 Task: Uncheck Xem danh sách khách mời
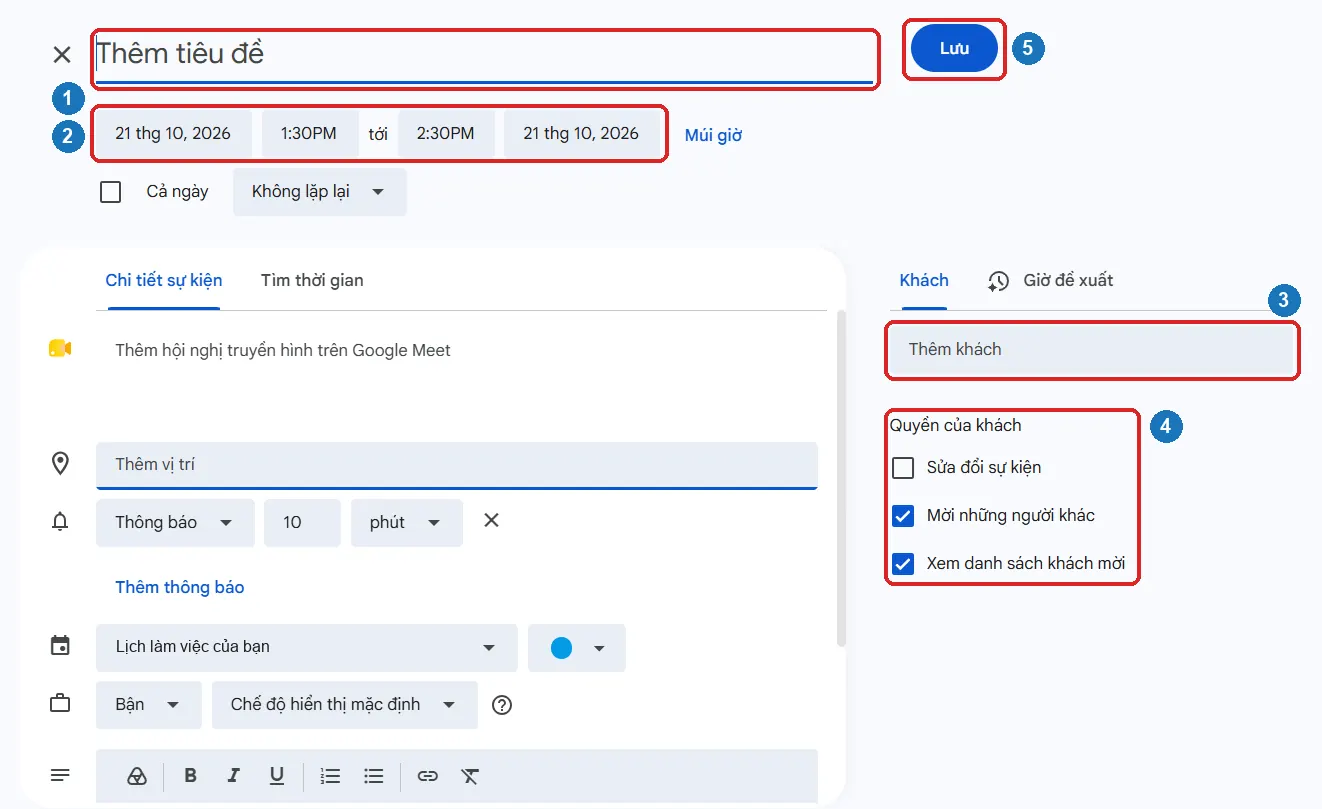pos(903,563)
